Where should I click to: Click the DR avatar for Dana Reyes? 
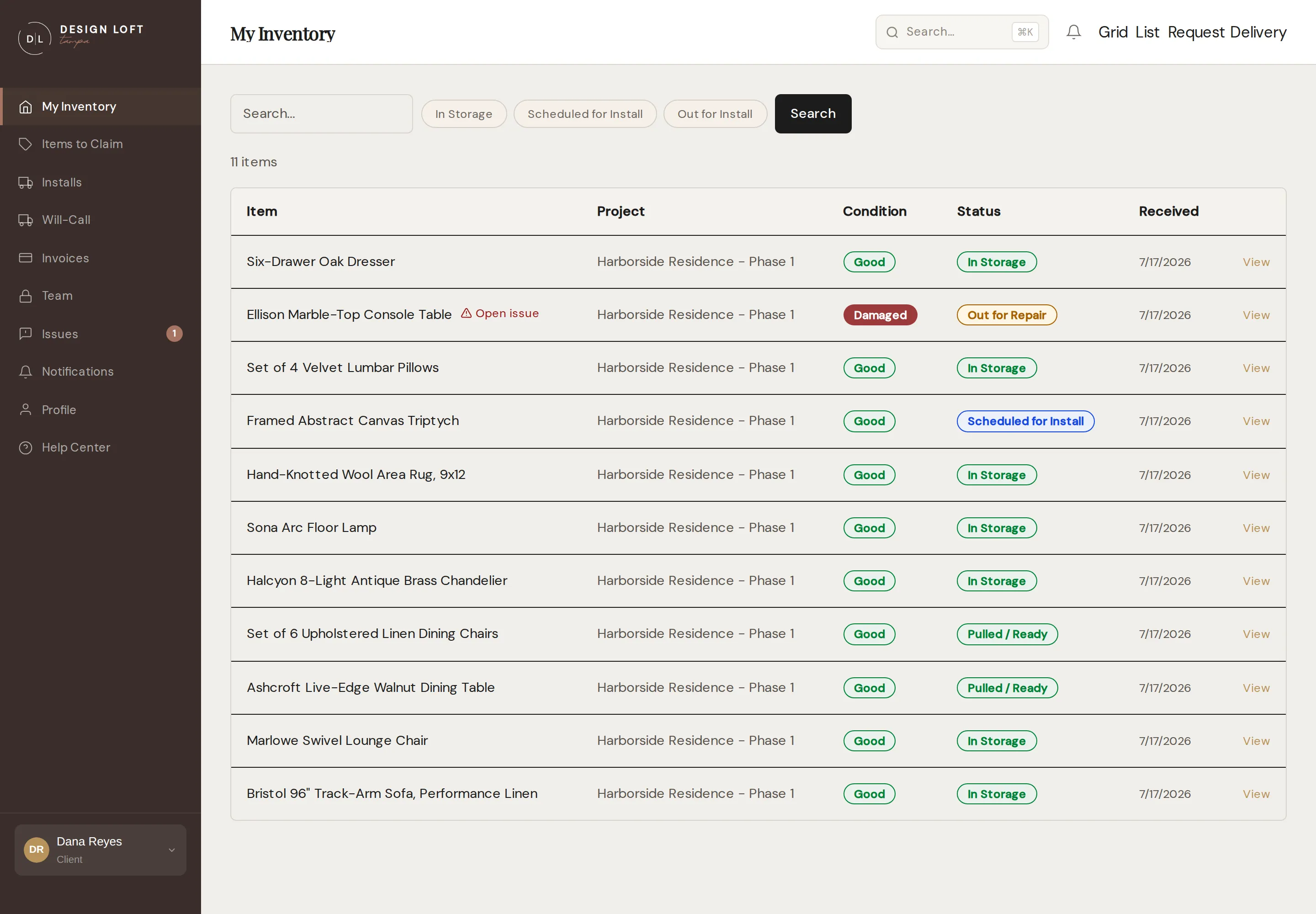click(x=37, y=849)
